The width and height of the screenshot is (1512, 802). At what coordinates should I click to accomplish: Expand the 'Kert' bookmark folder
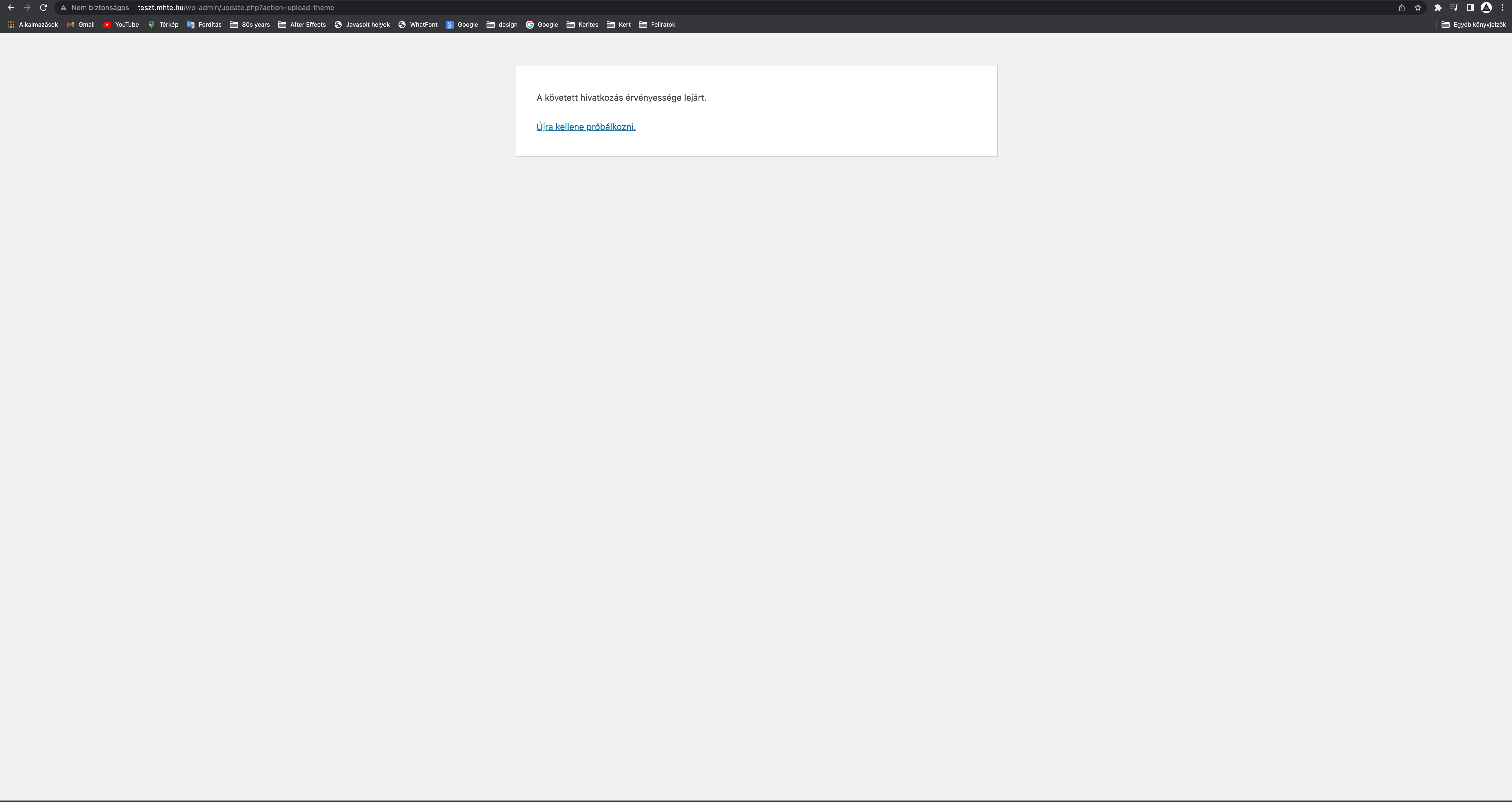(x=619, y=25)
